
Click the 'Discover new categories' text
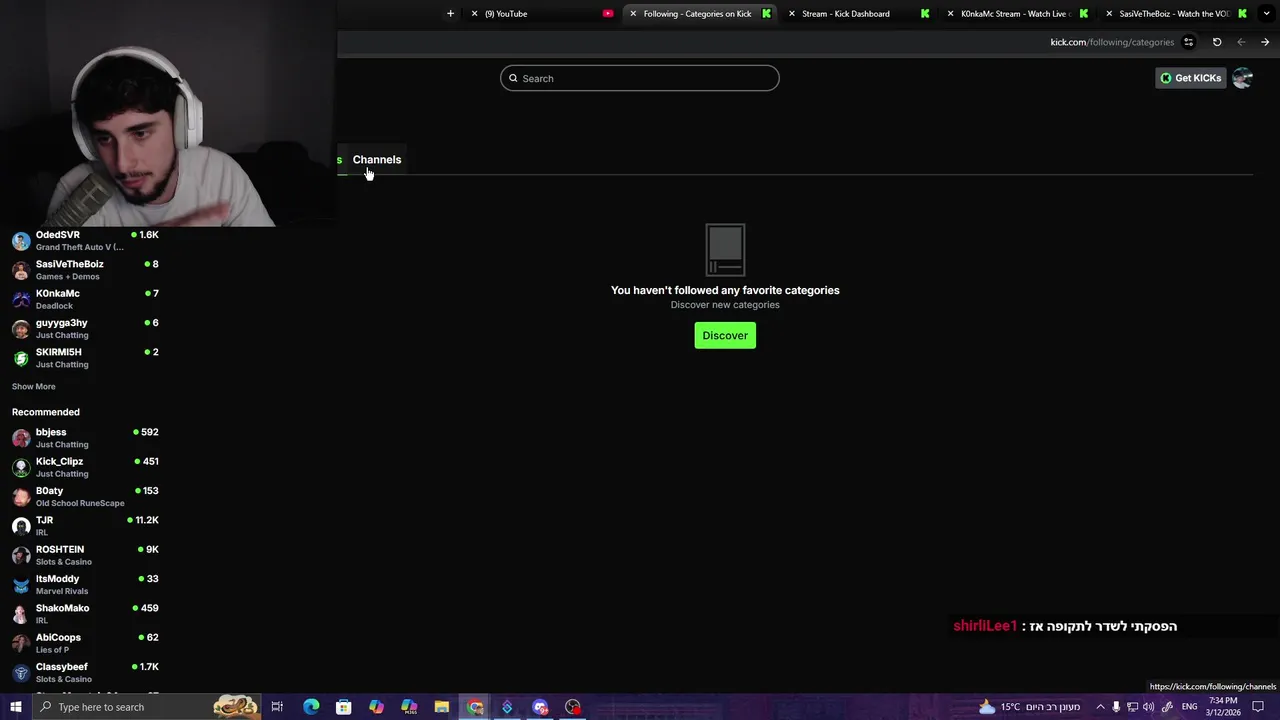click(725, 305)
